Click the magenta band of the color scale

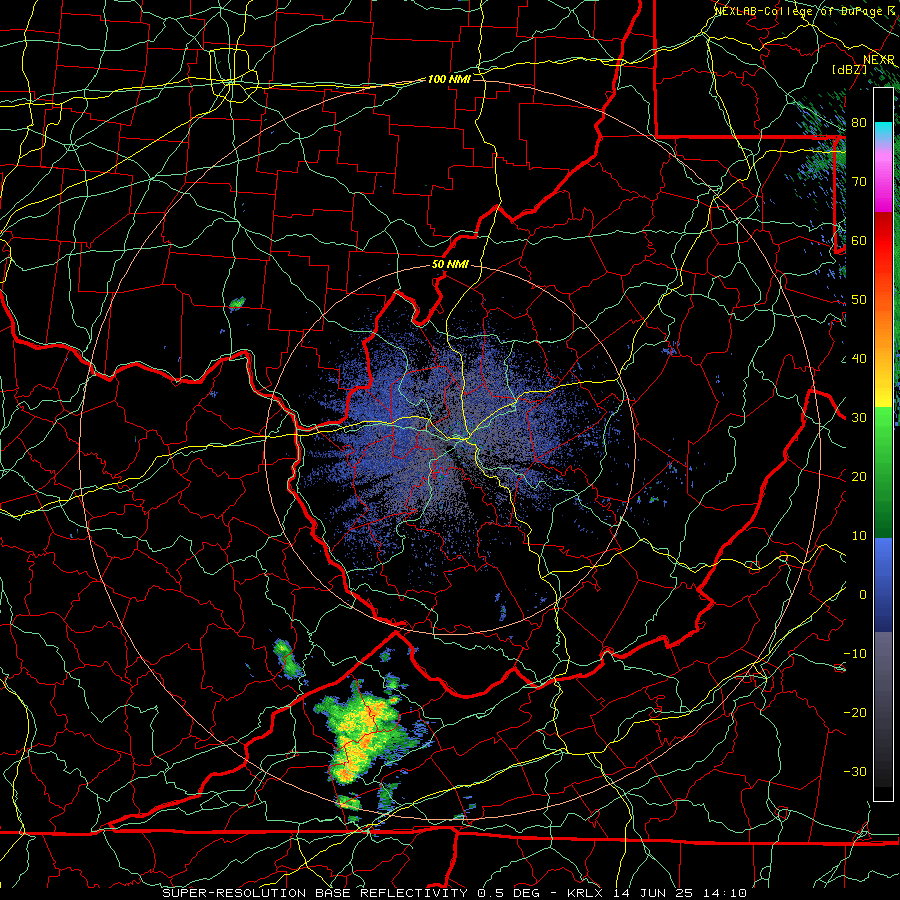[883, 184]
